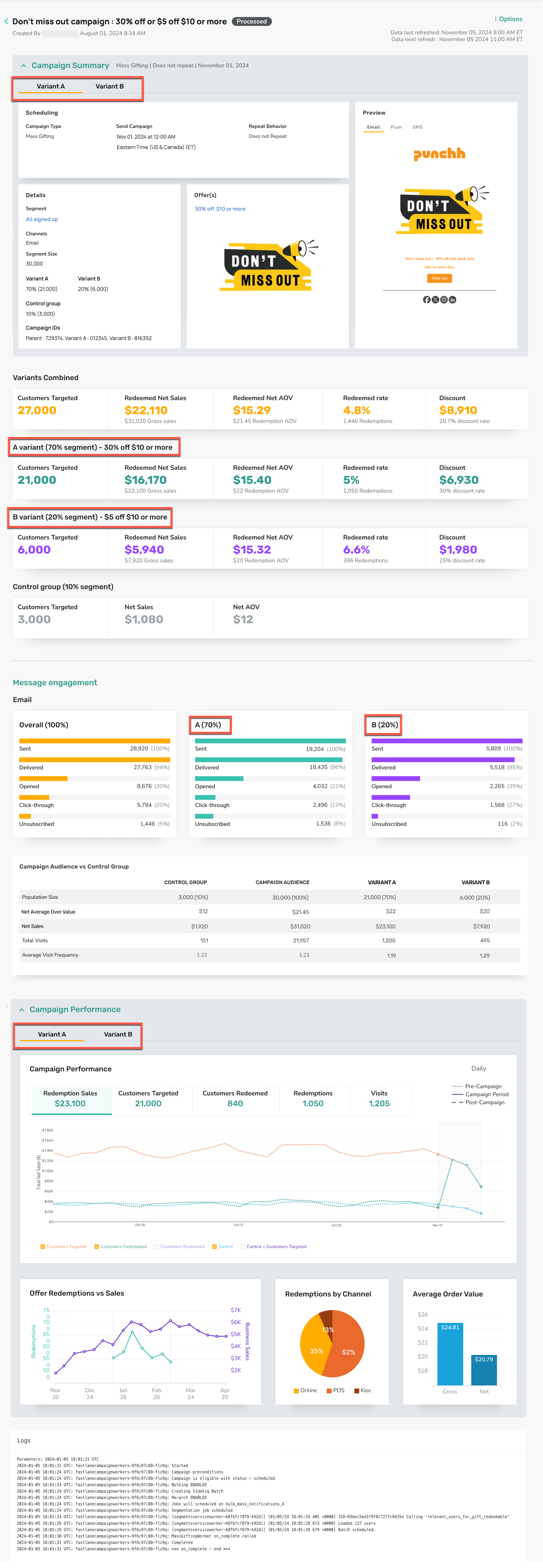
Task: Open the Daily granularity dropdown
Action: coord(479,1069)
